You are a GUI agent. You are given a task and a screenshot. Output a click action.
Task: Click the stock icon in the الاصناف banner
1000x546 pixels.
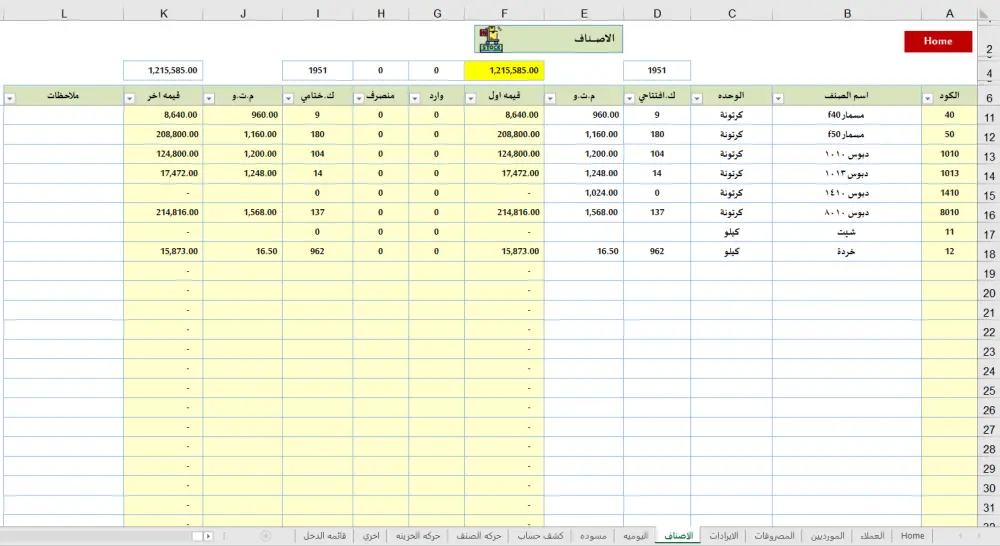pyautogui.click(x=491, y=40)
